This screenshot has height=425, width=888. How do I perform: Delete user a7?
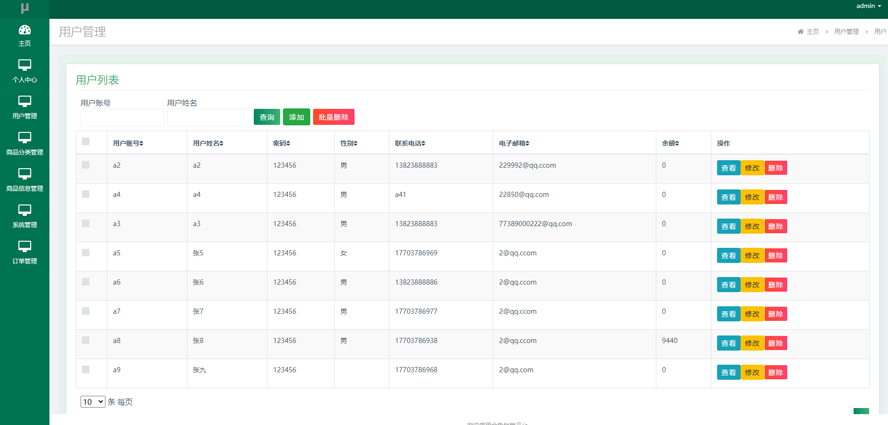pyautogui.click(x=775, y=314)
